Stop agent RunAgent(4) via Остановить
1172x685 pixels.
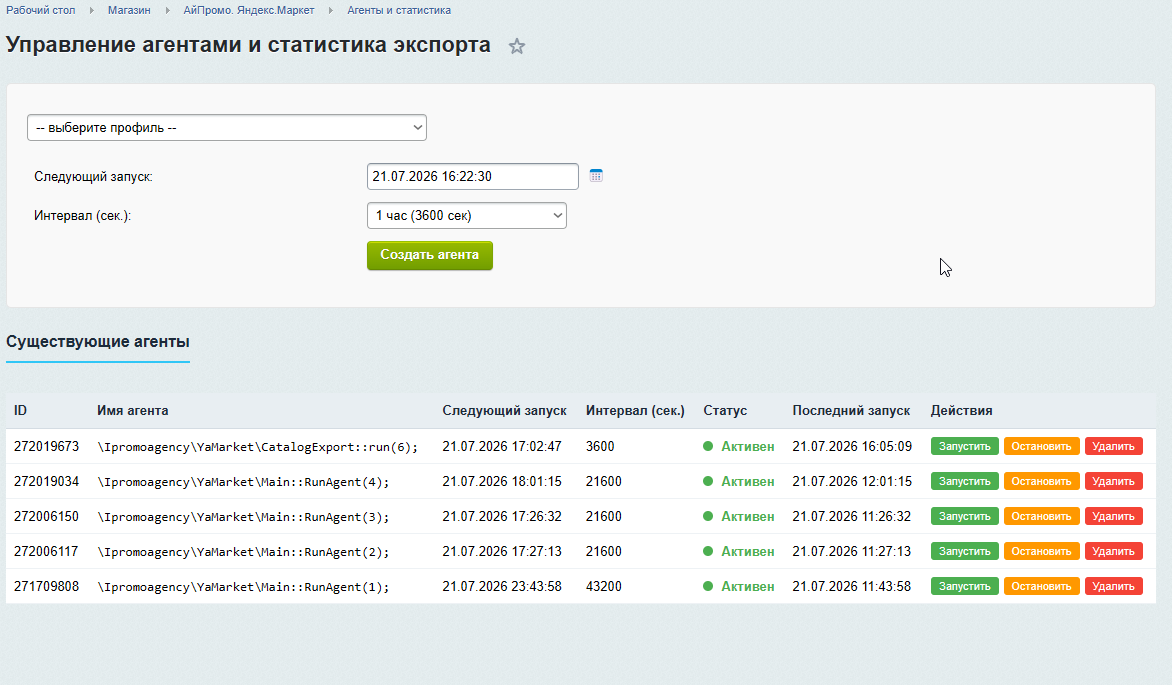pyautogui.click(x=1041, y=482)
